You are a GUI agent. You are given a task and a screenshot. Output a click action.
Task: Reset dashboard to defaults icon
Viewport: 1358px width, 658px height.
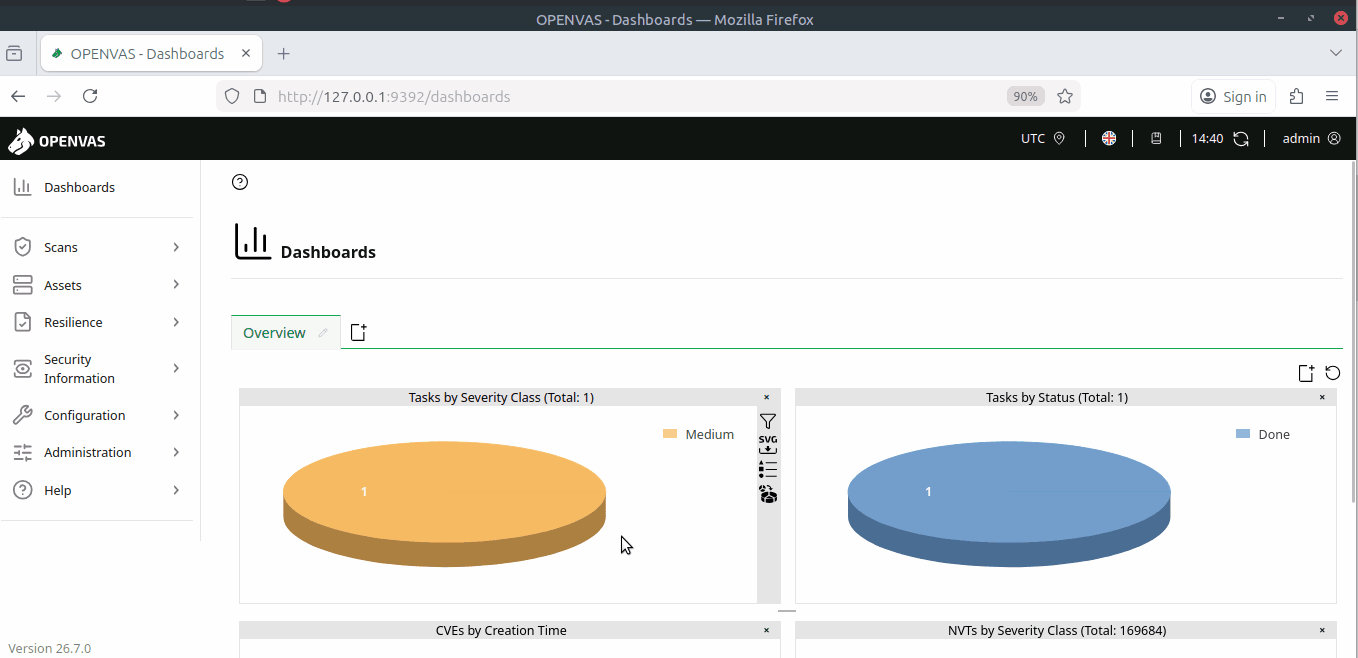(1332, 373)
